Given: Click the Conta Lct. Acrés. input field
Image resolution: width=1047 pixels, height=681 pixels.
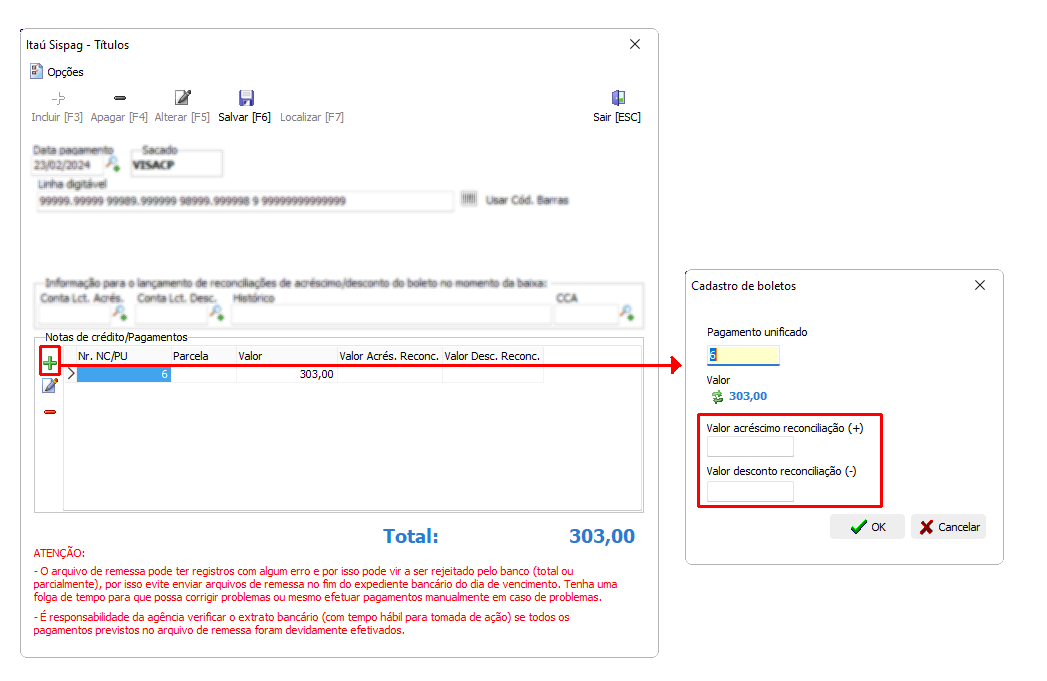Looking at the screenshot, I should coord(75,314).
